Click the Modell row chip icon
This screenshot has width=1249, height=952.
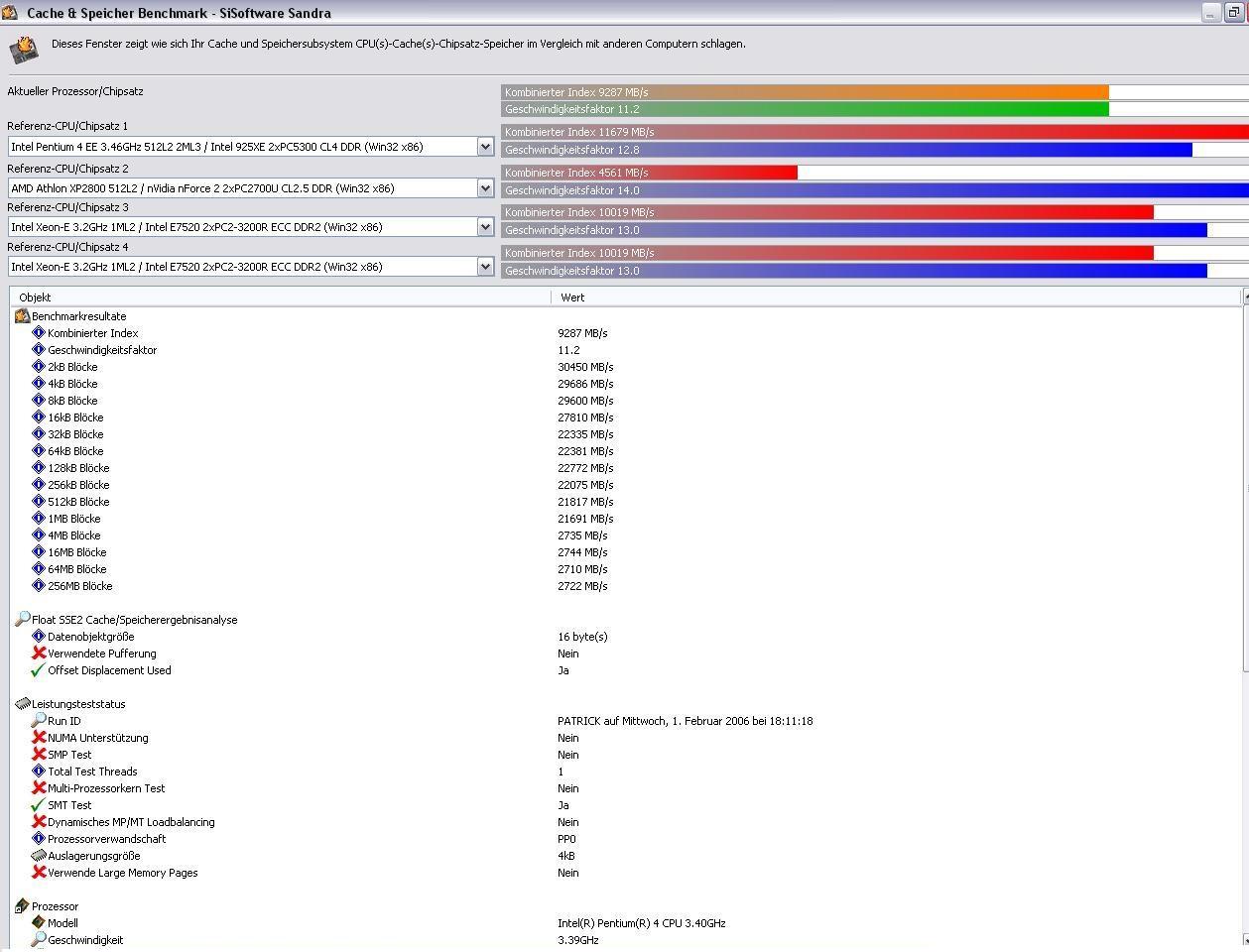39,923
